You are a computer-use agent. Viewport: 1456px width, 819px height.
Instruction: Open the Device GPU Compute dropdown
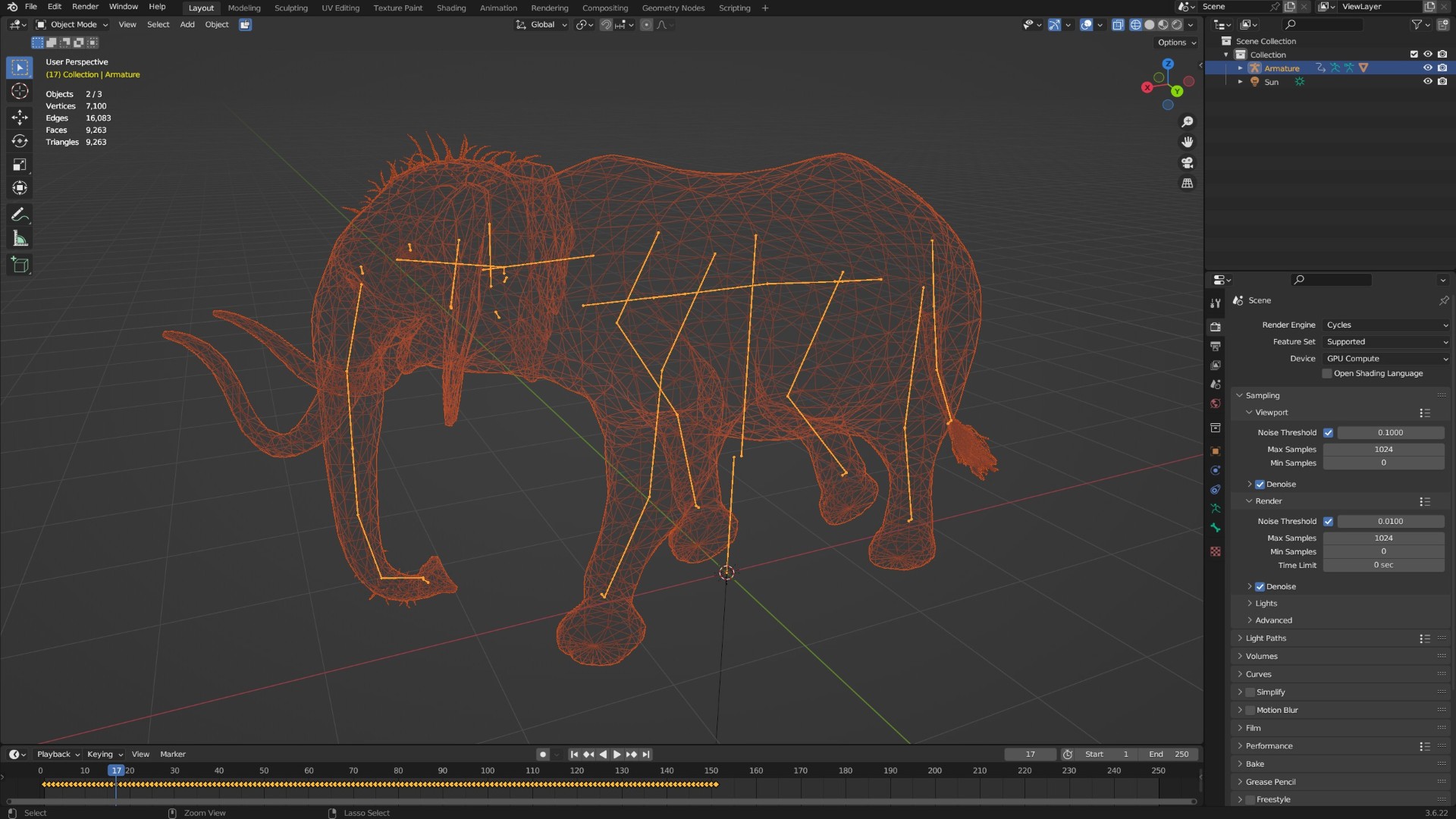point(1387,359)
